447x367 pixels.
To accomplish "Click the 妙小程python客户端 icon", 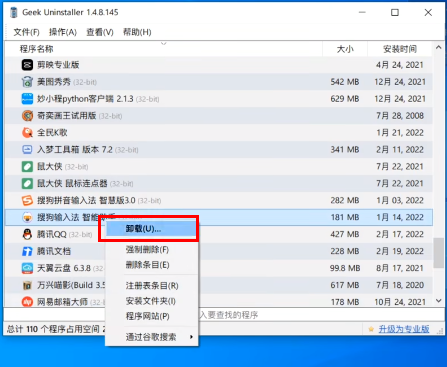I will point(27,99).
